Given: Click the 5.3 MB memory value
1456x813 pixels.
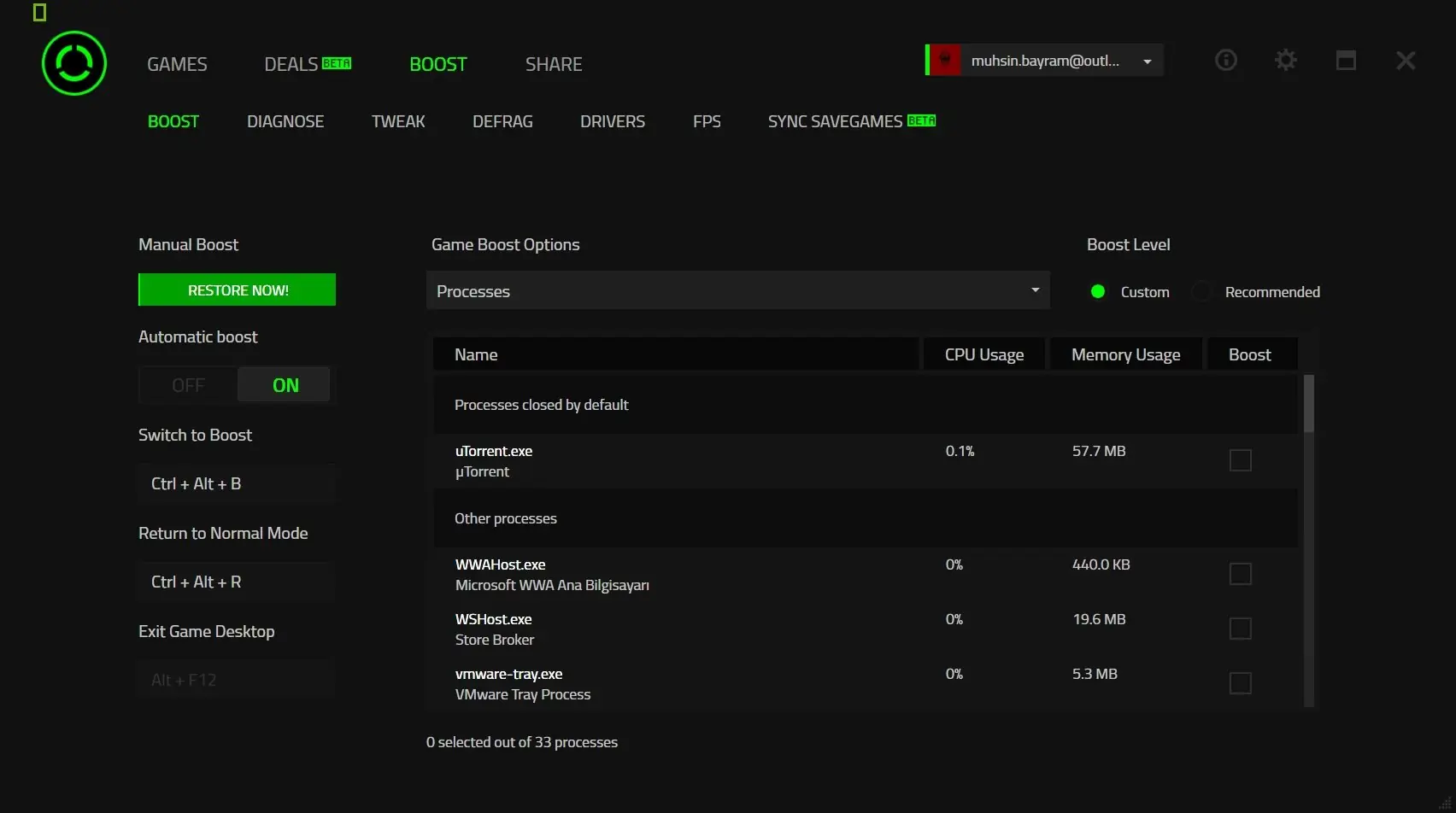Looking at the screenshot, I should [x=1095, y=674].
